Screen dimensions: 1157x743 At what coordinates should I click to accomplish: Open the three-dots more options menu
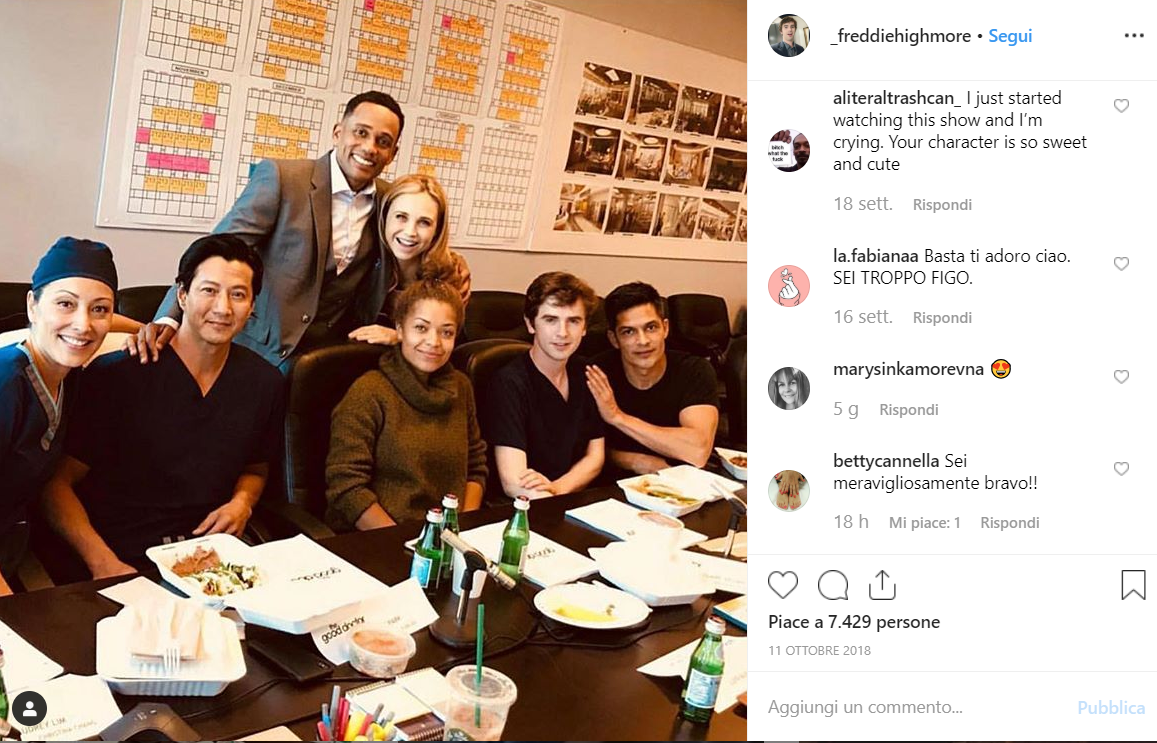tap(1134, 35)
